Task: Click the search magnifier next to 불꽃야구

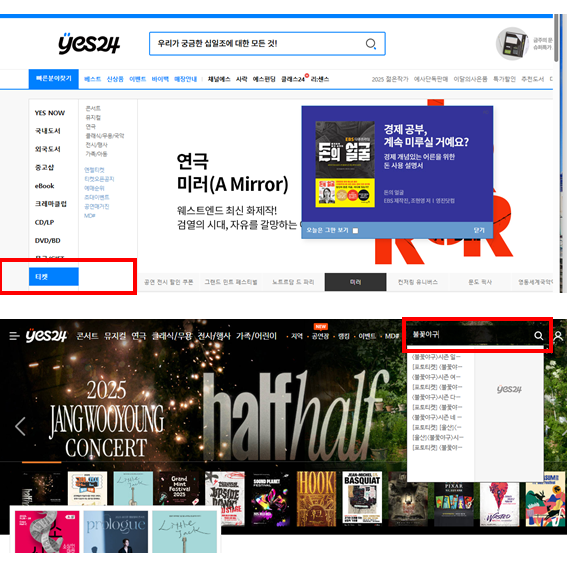Action: (x=538, y=336)
